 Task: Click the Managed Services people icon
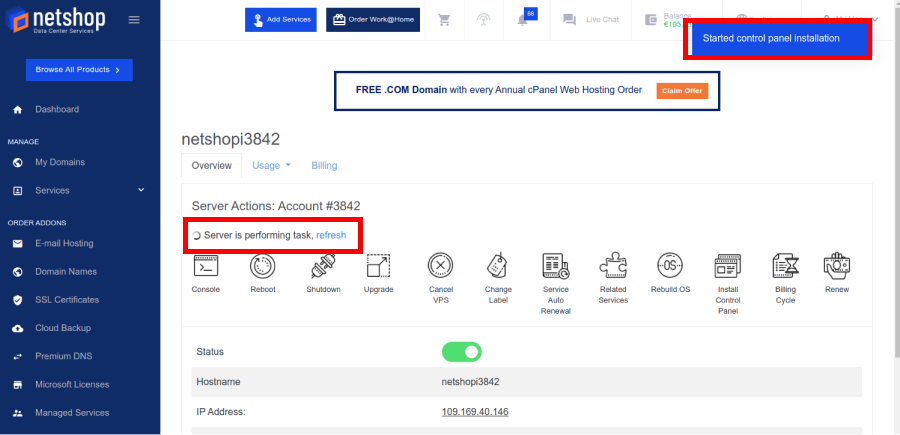(17, 413)
